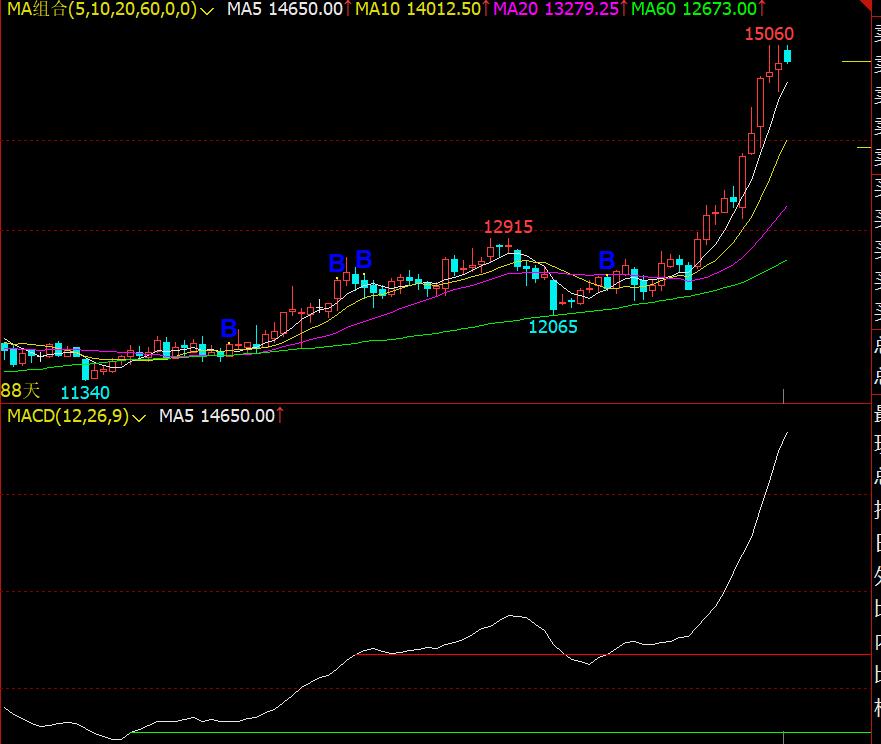This screenshot has height=744, width=881.
Task: Click the 12915 peak price label
Action: point(508,227)
